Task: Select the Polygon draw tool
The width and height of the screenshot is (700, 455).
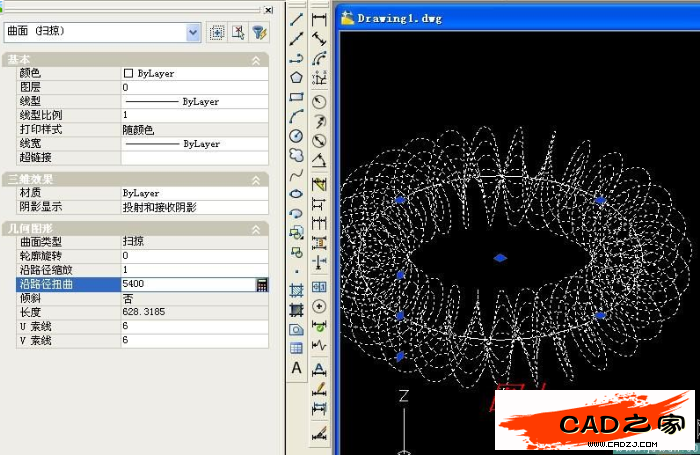Action: coord(296,77)
